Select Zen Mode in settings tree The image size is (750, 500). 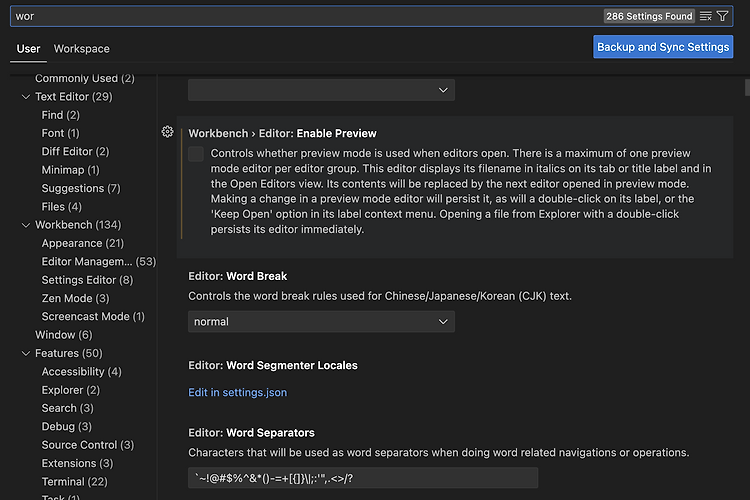(75, 298)
